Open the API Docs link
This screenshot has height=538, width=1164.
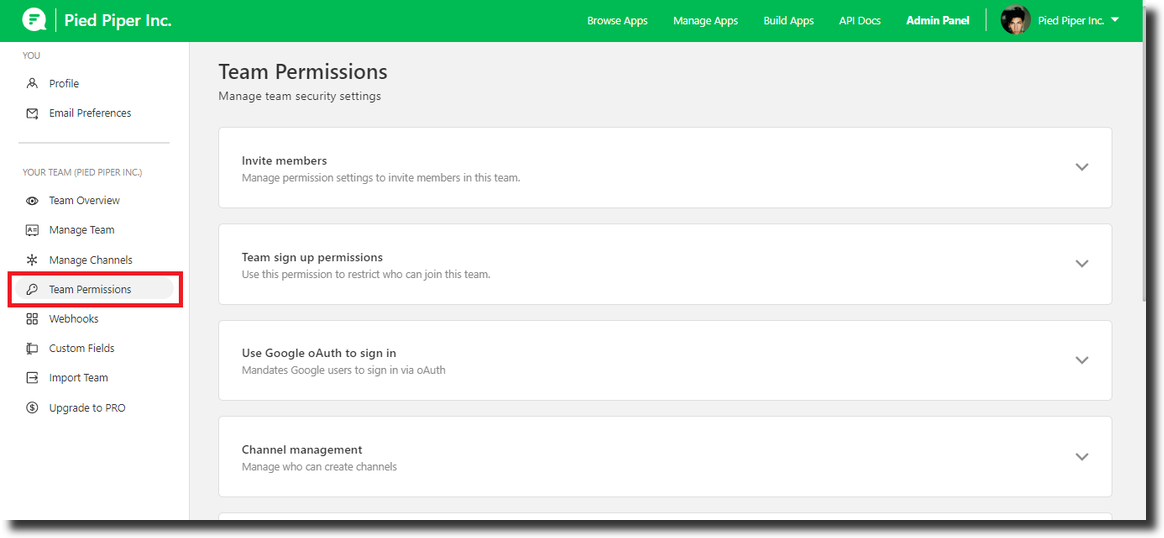pos(860,21)
